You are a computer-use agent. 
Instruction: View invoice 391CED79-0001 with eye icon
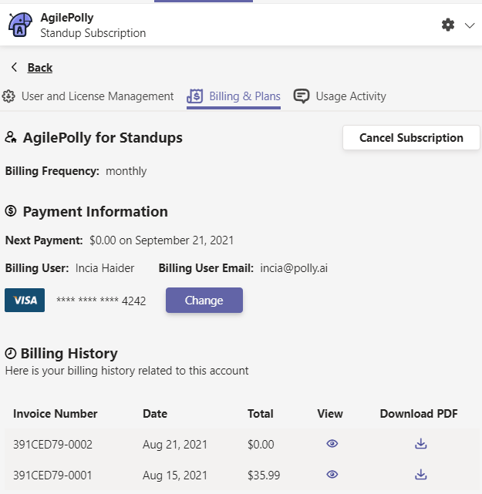pyautogui.click(x=332, y=474)
